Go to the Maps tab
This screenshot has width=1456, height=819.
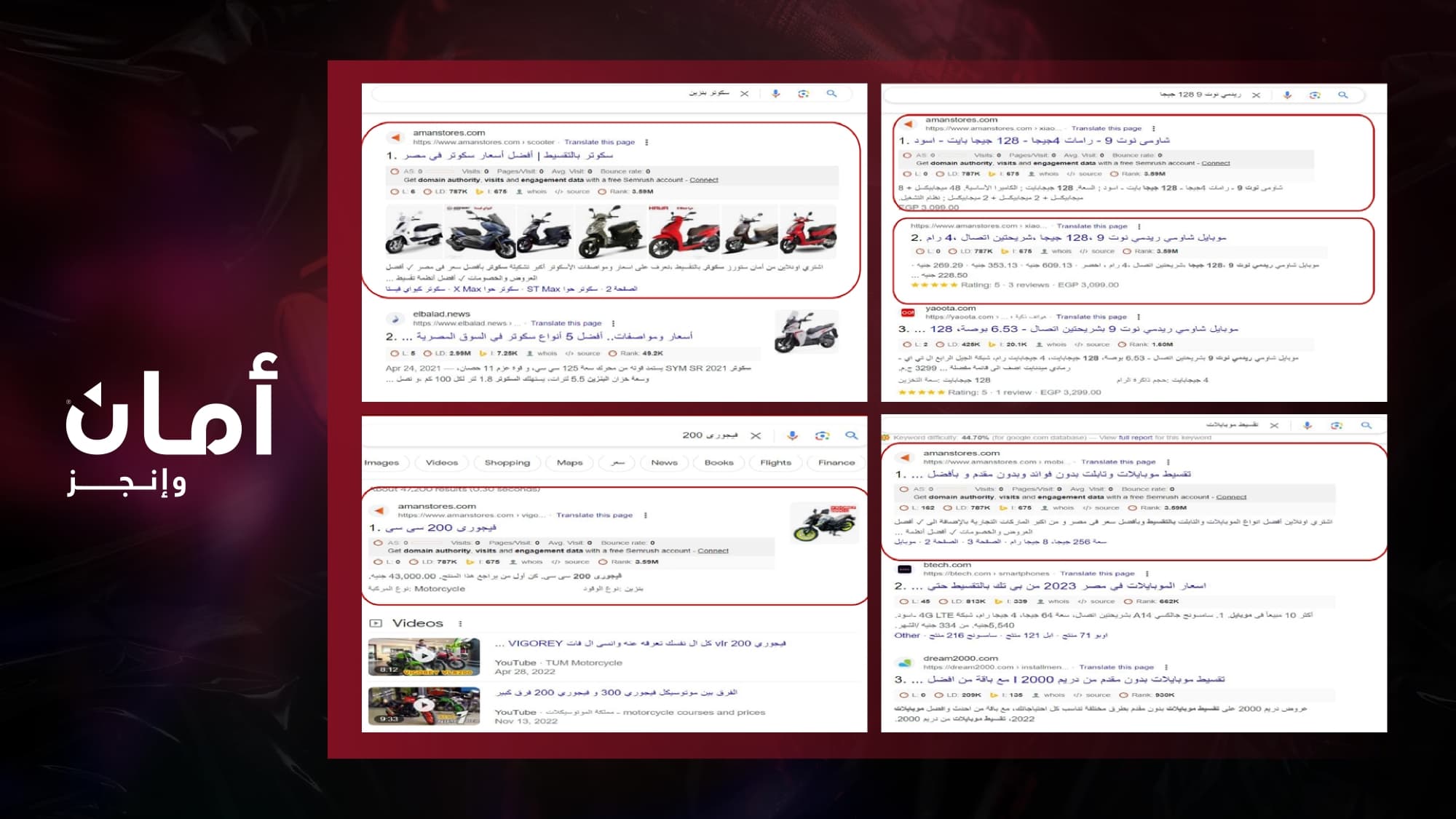(x=570, y=463)
